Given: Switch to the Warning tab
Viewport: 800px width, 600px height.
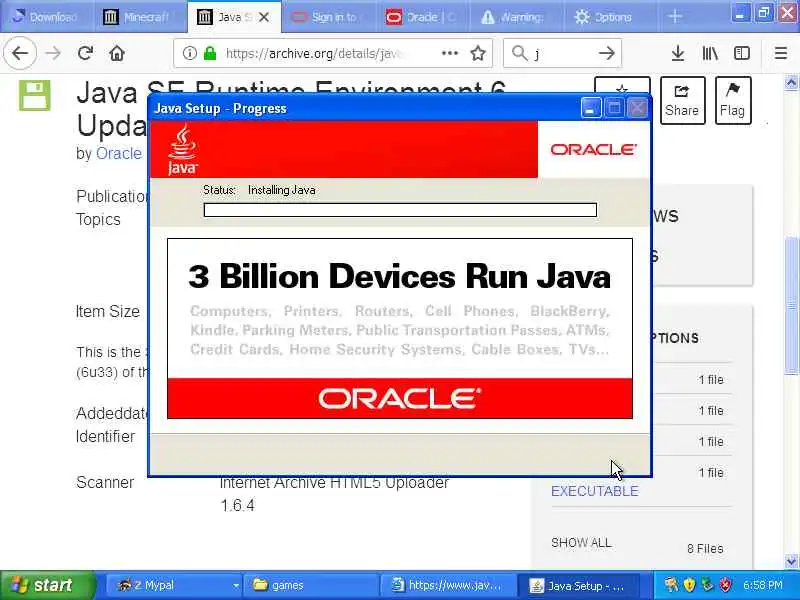Looking at the screenshot, I should [x=517, y=17].
